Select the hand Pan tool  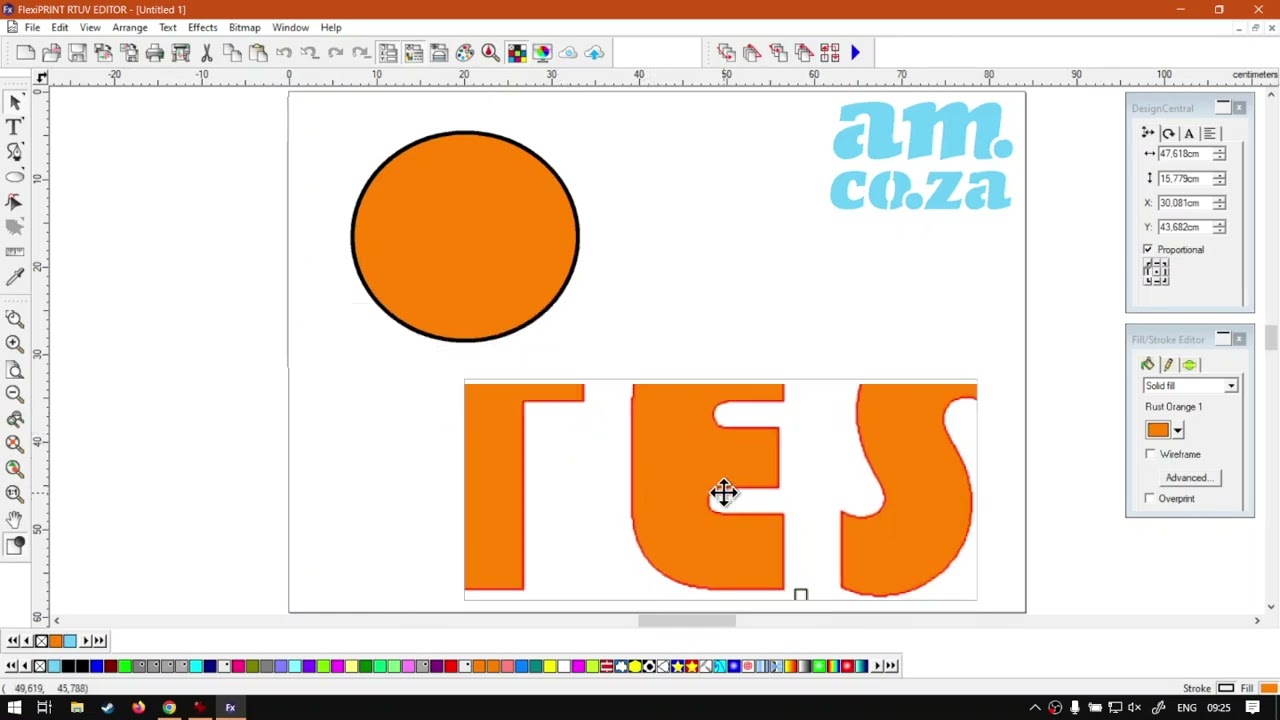click(x=15, y=519)
